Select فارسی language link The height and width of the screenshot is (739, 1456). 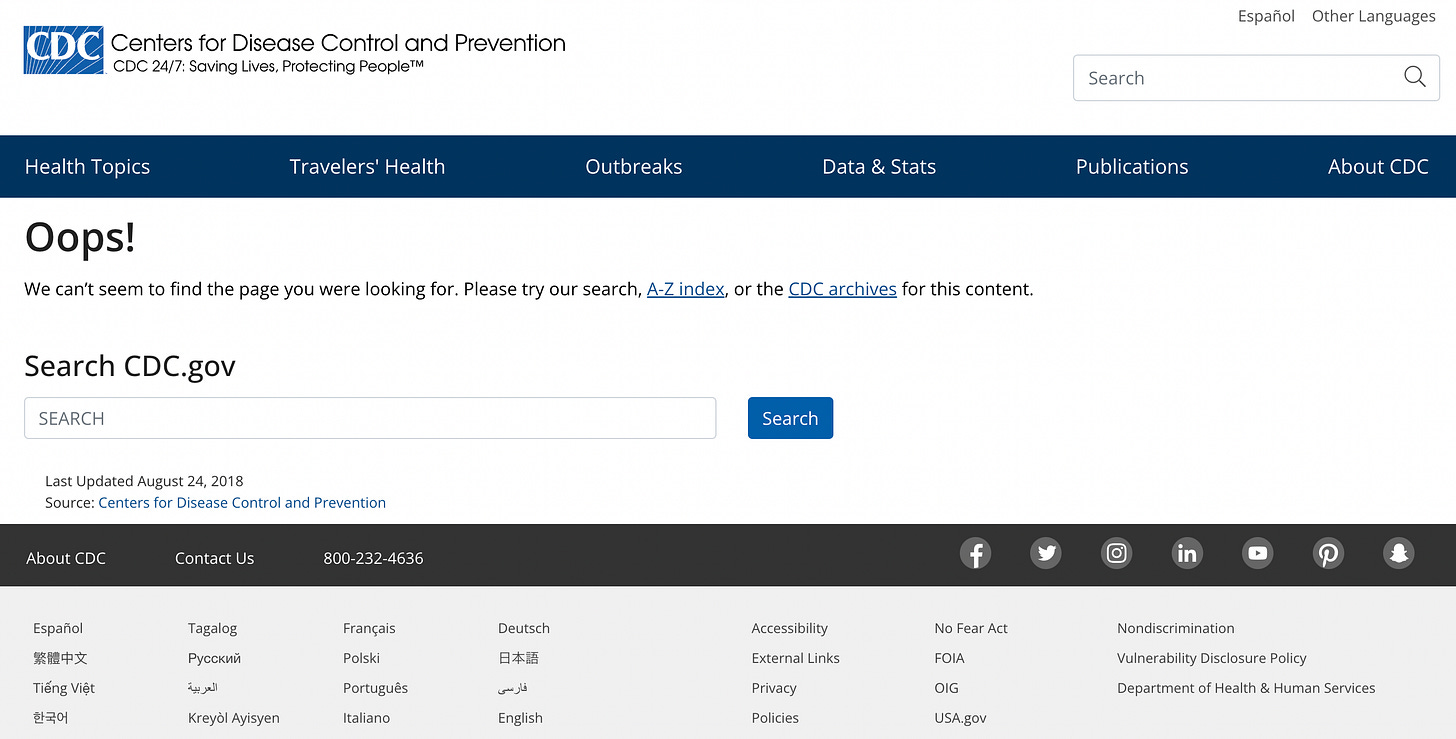pyautogui.click(x=512, y=688)
